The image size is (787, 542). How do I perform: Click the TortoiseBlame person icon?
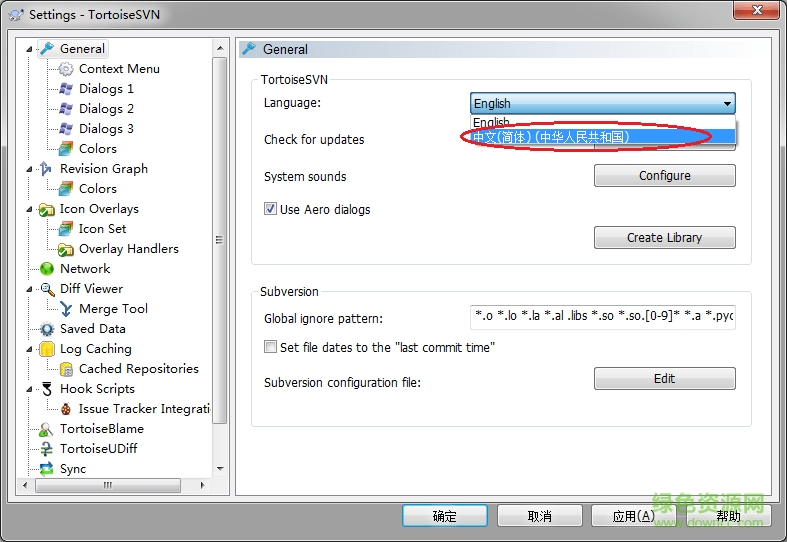46,429
